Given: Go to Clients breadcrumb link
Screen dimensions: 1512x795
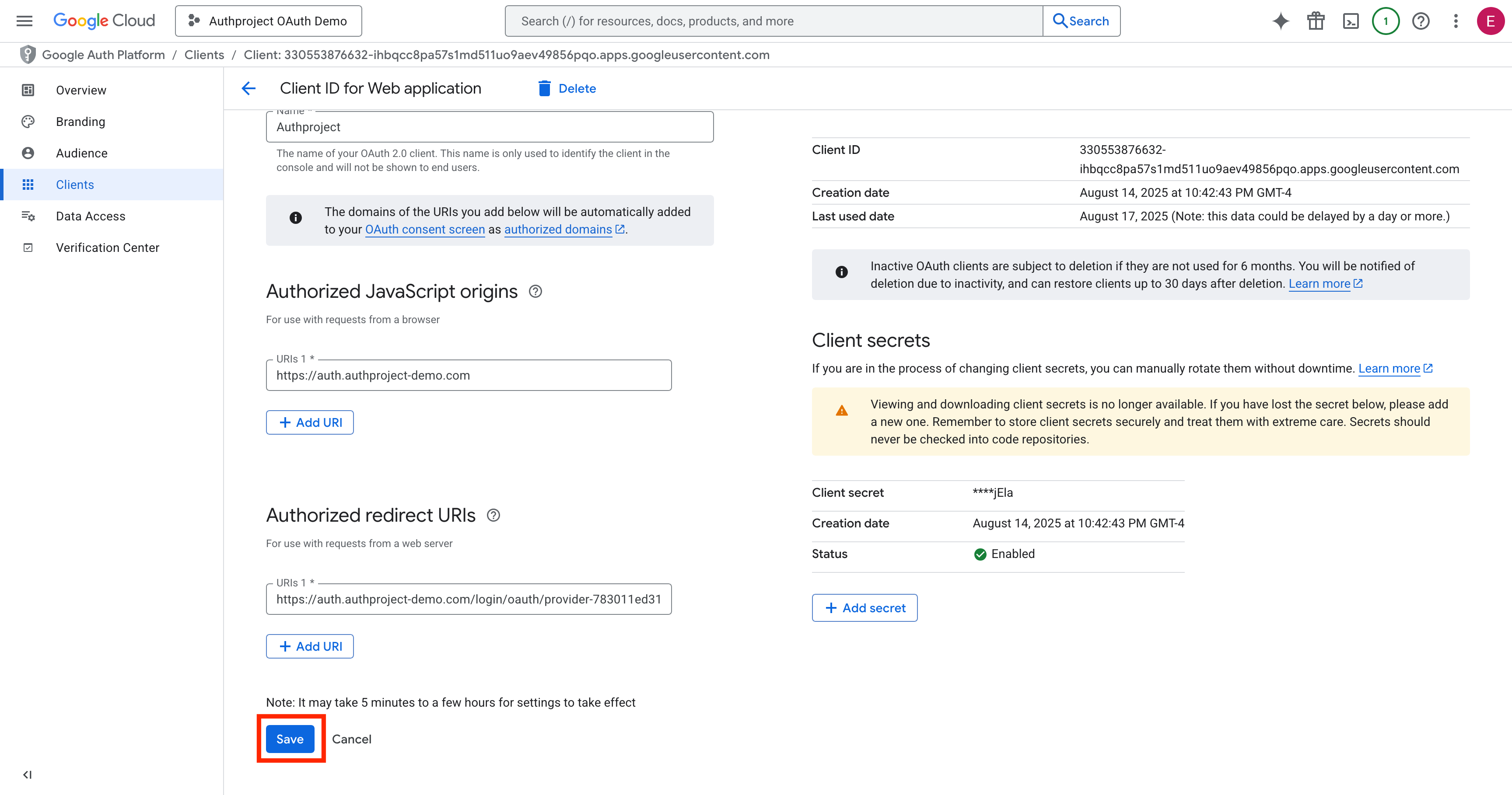Looking at the screenshot, I should tap(204, 55).
